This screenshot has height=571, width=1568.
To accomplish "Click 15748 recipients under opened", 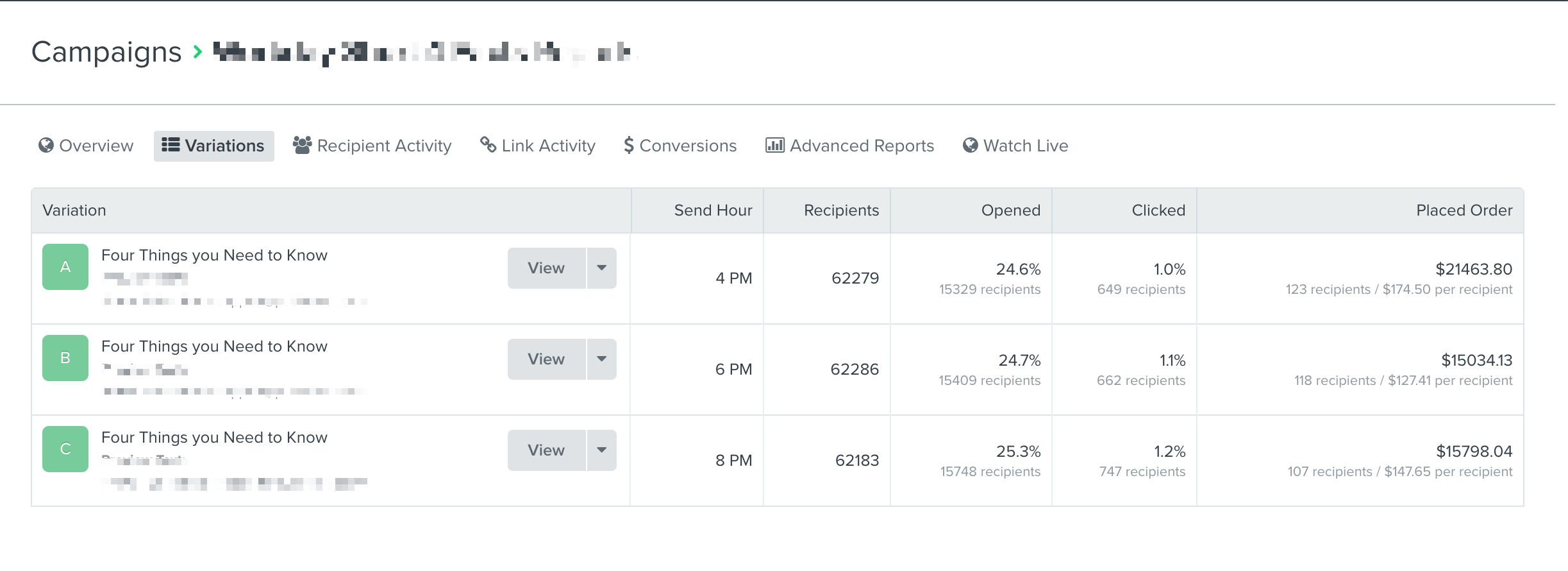I will pos(990,472).
